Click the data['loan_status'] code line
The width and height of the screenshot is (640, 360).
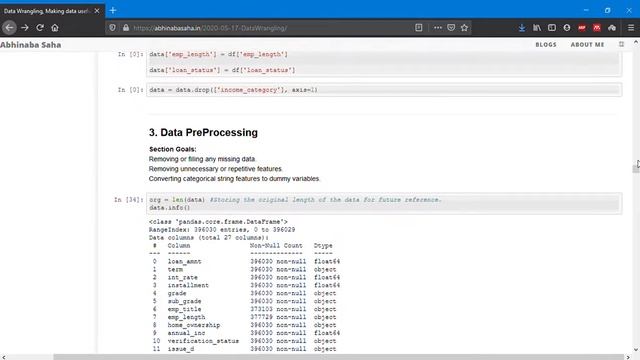[222, 70]
